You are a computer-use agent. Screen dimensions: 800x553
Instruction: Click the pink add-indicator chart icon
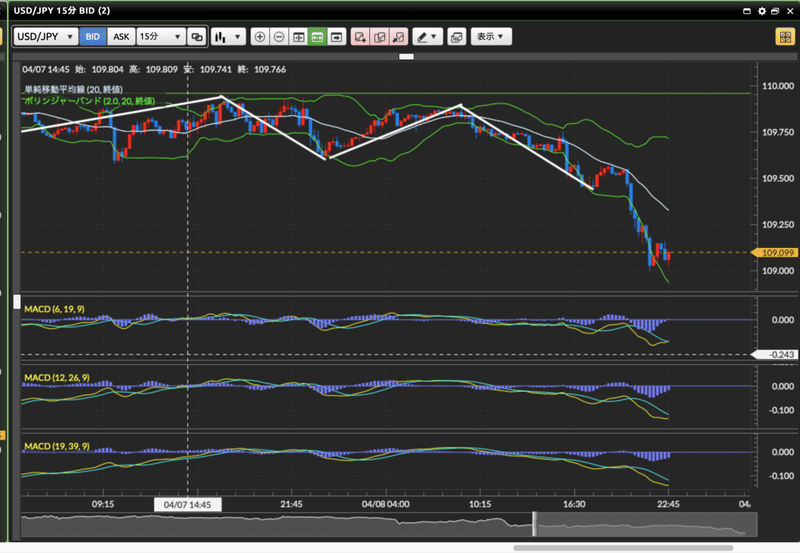pos(360,37)
